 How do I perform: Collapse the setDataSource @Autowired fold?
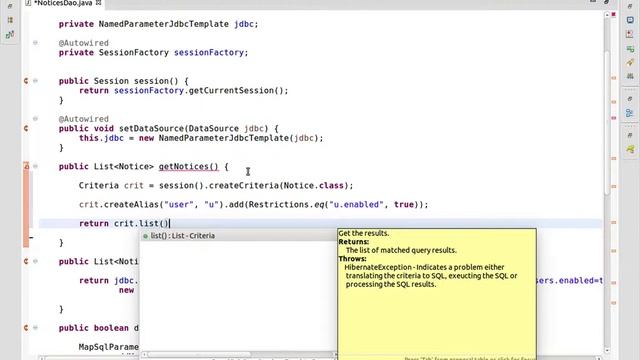point(36,119)
